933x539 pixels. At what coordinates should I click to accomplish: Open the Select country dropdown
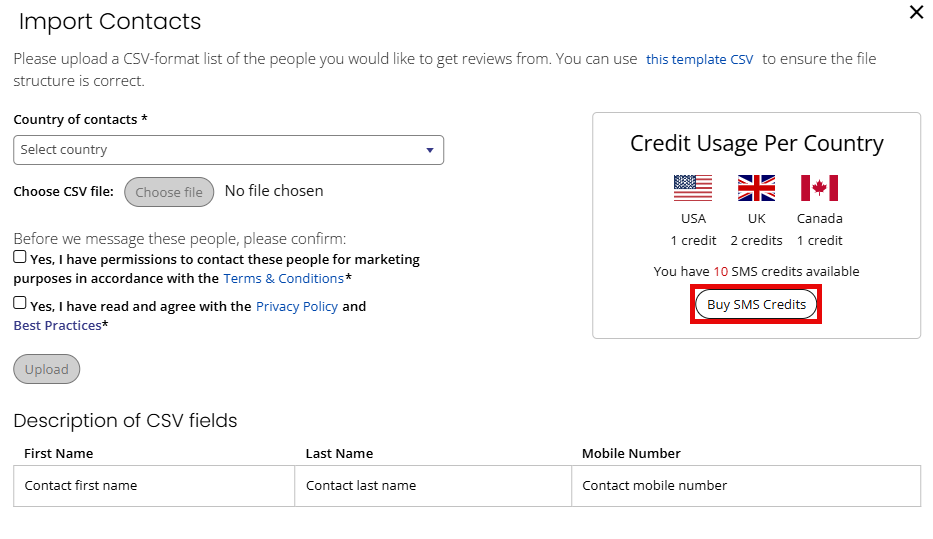click(228, 150)
